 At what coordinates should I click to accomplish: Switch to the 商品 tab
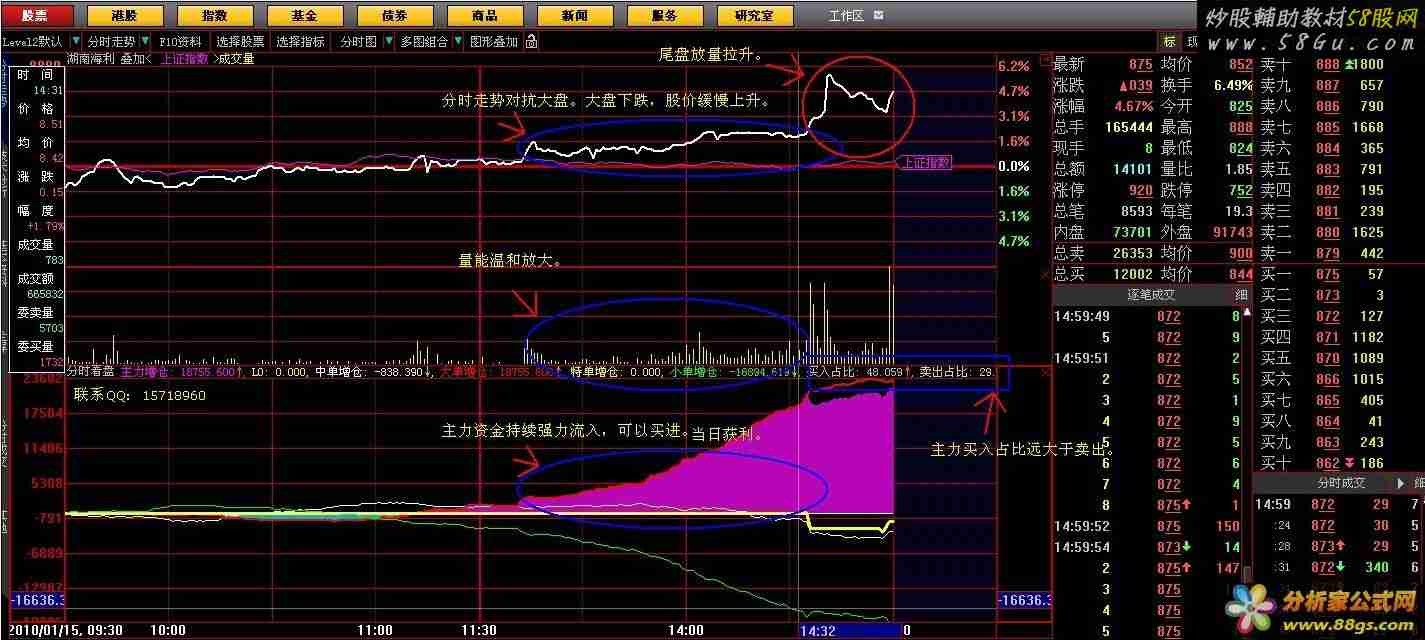[485, 16]
